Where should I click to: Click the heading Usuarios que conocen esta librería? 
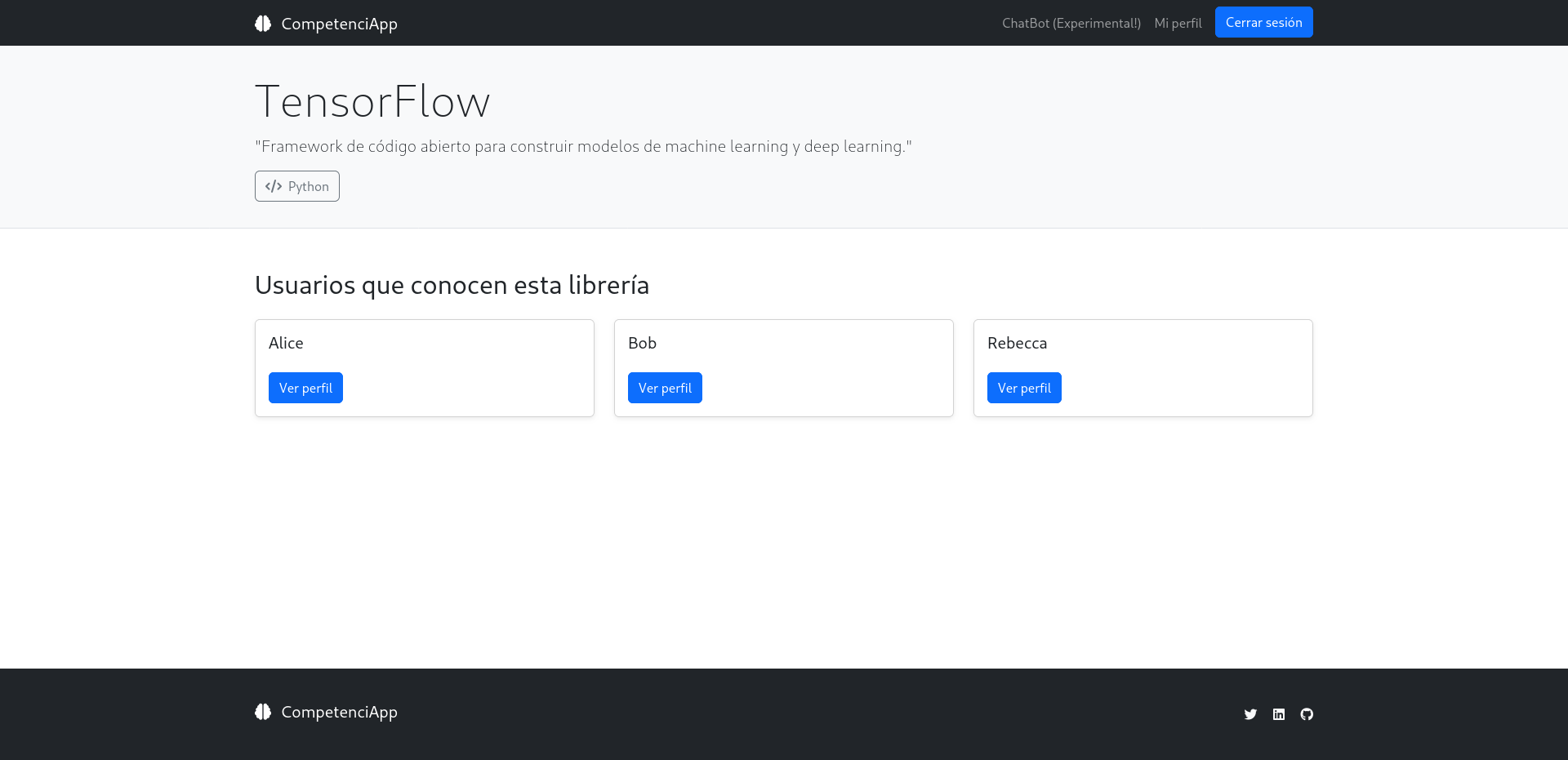(x=452, y=285)
